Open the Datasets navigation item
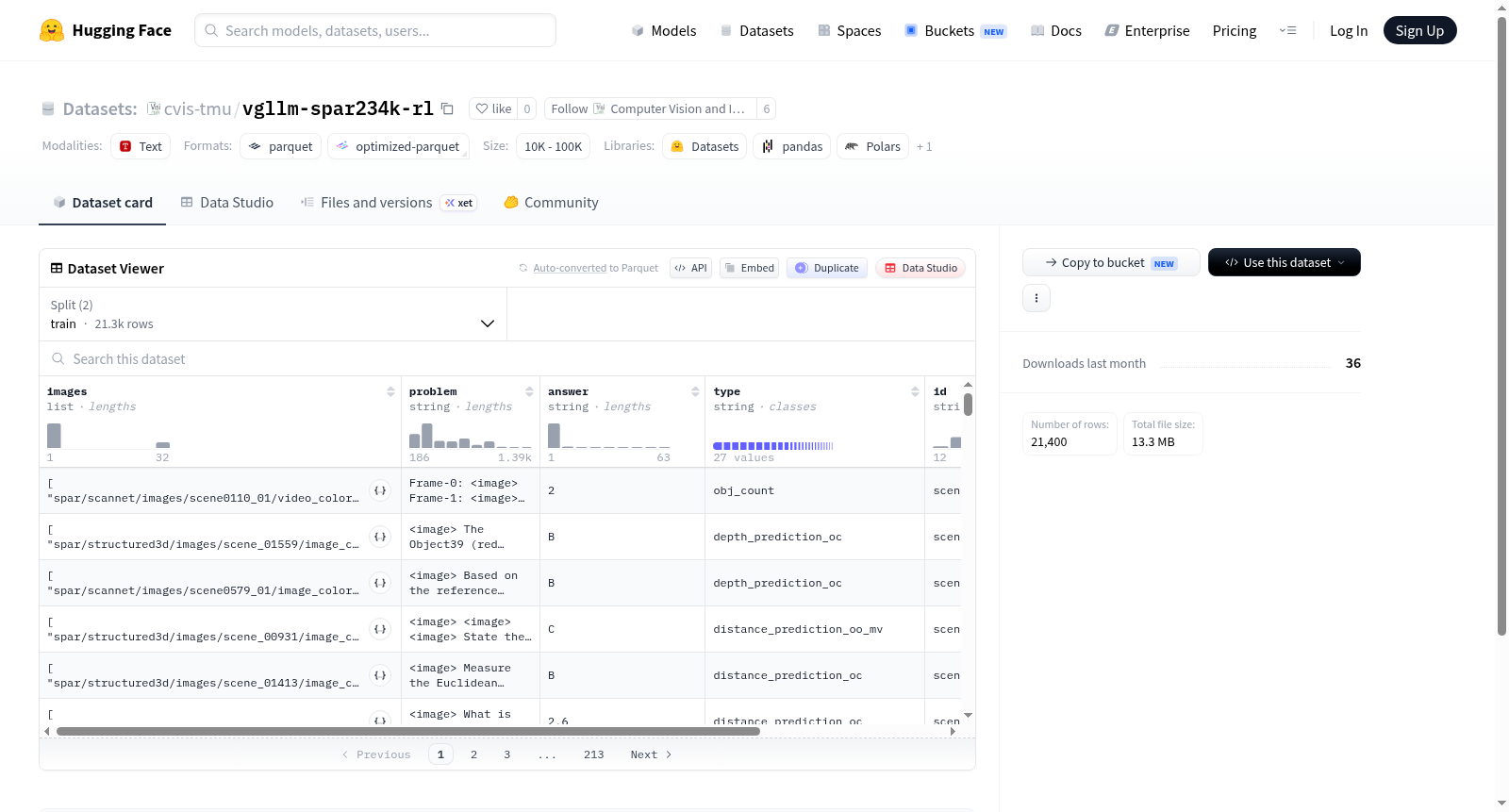 coord(756,31)
